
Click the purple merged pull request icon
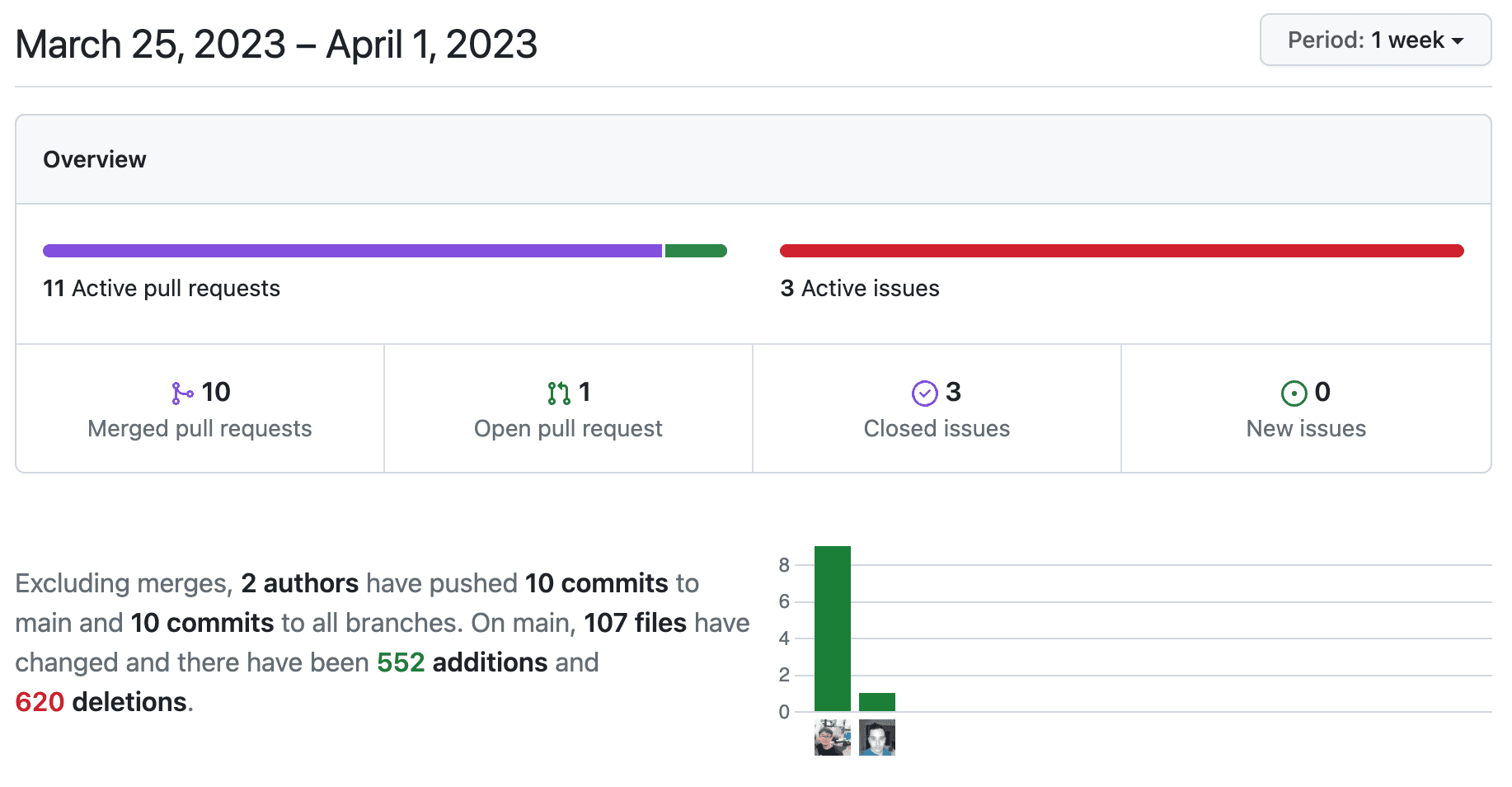(x=182, y=393)
